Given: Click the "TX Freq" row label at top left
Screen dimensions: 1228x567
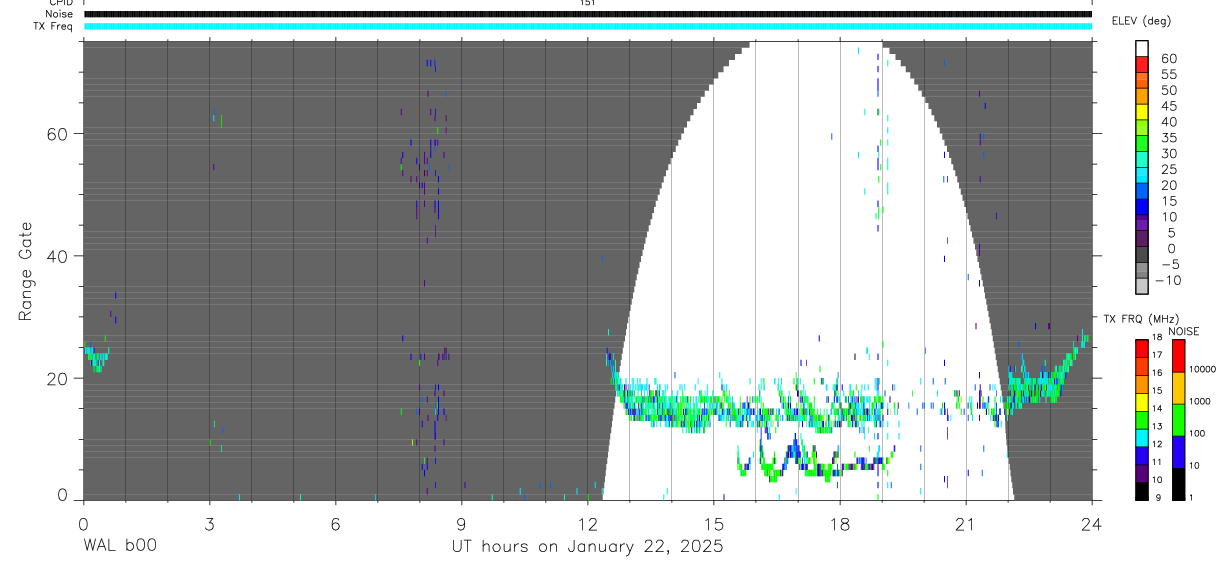Looking at the screenshot, I should 55,26.
